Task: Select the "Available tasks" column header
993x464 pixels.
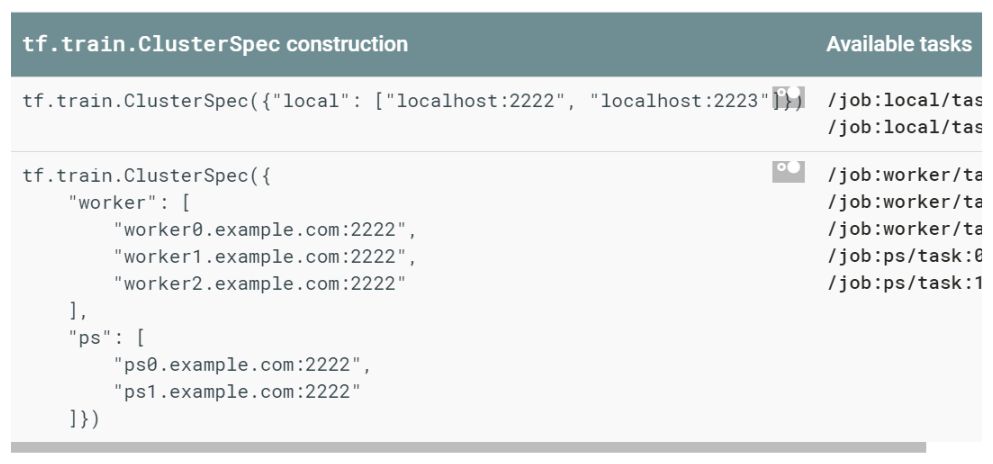Action: tap(899, 44)
